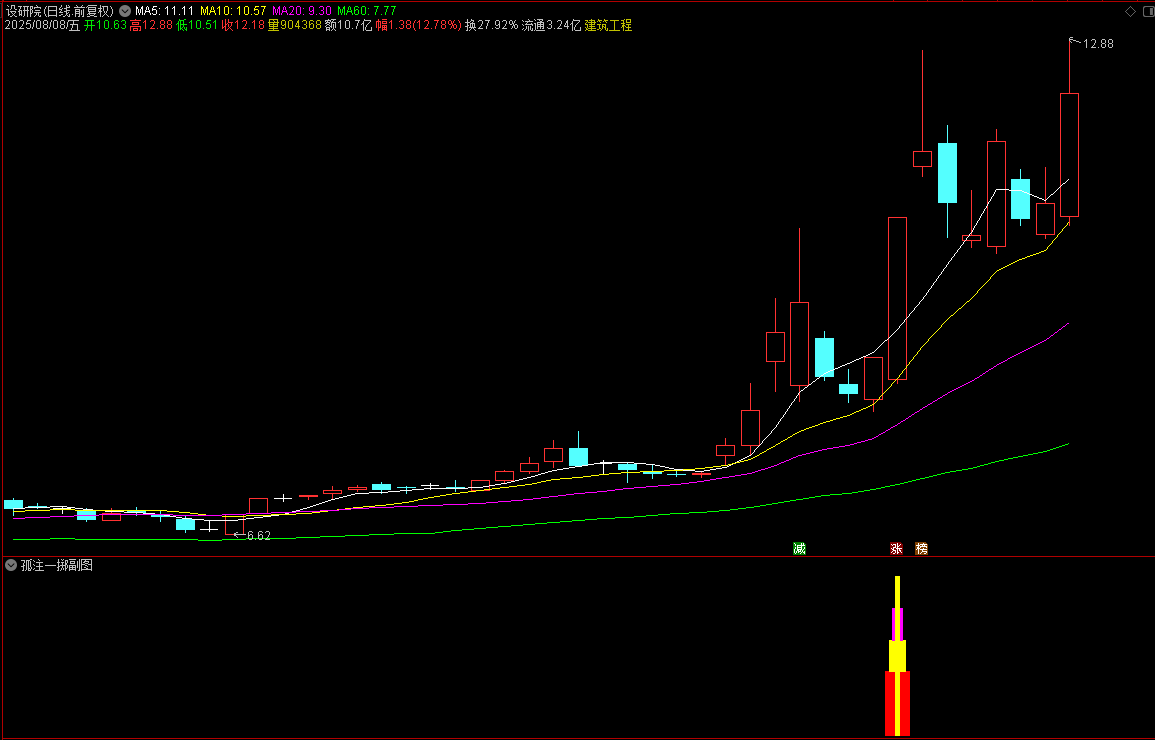Toggle the side panel icon at top right
Image resolution: width=1155 pixels, height=740 pixels.
1148,11
